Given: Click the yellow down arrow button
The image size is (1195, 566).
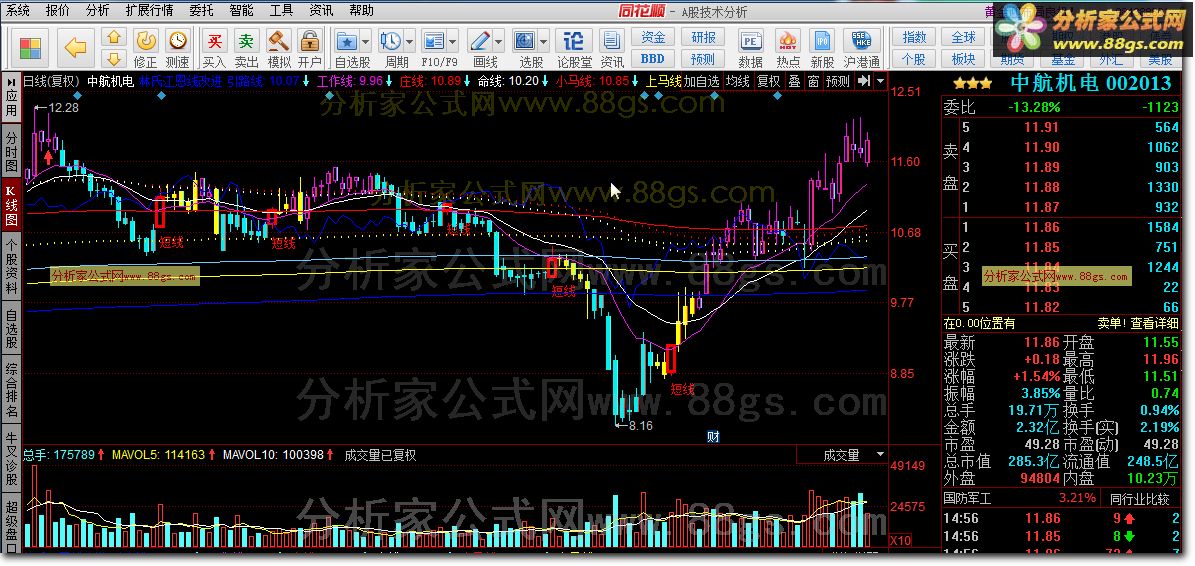Looking at the screenshot, I should tap(114, 59).
